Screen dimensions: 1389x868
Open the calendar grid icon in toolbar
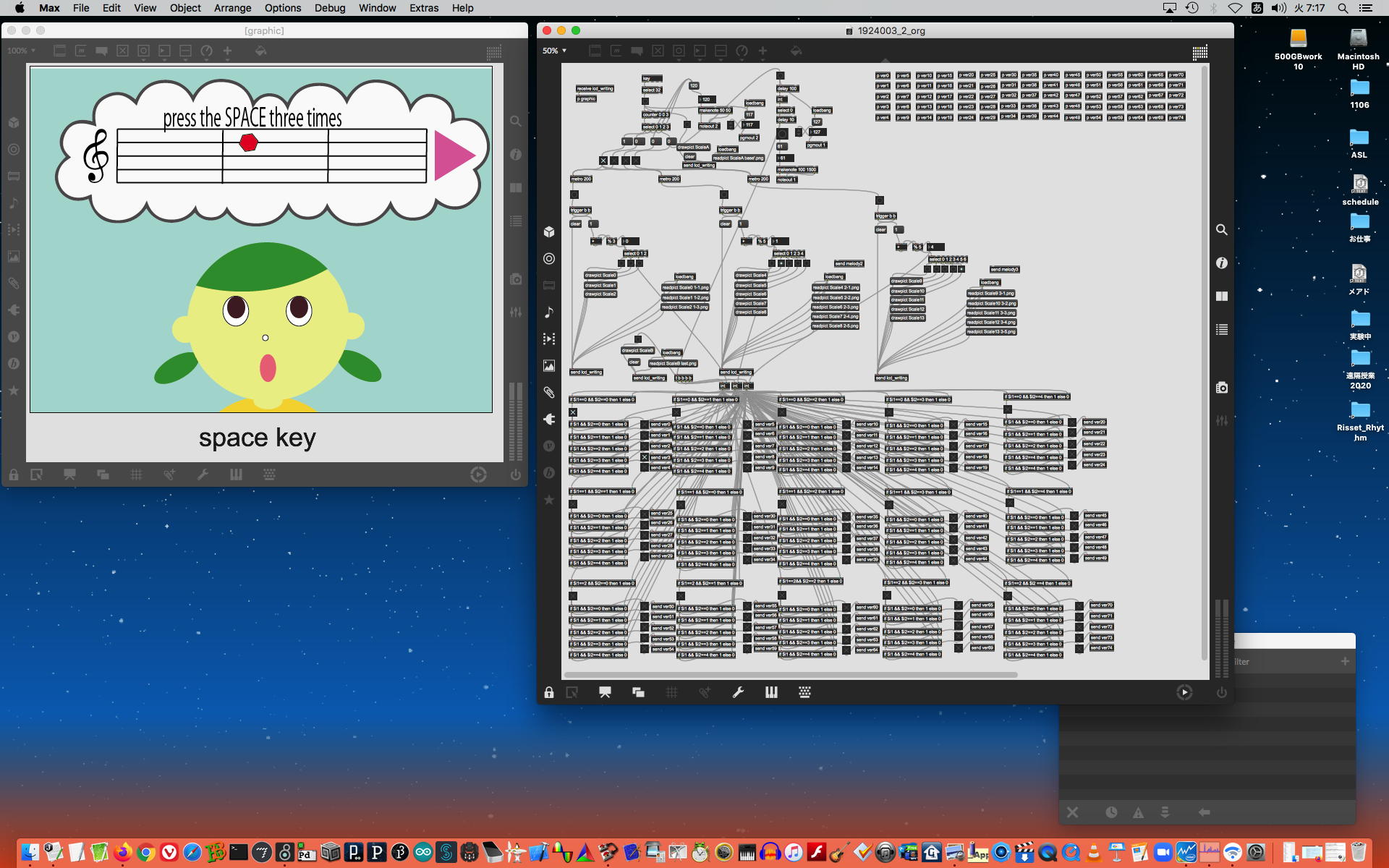tap(1199, 52)
